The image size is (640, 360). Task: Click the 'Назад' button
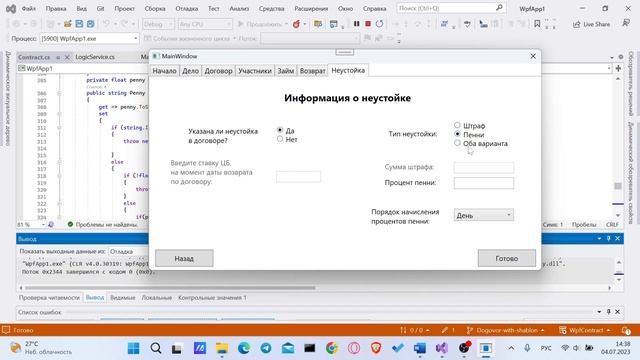pos(184,258)
